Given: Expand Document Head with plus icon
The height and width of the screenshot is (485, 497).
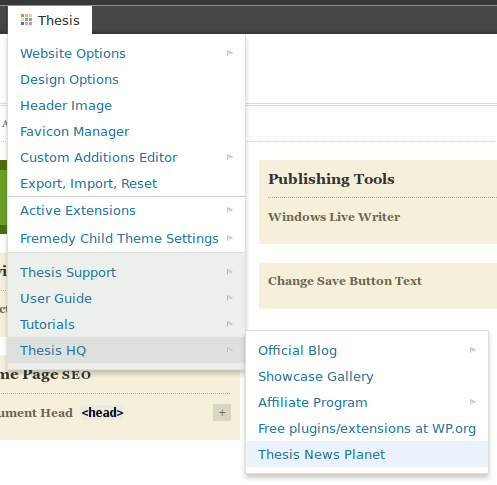Looking at the screenshot, I should [x=222, y=413].
